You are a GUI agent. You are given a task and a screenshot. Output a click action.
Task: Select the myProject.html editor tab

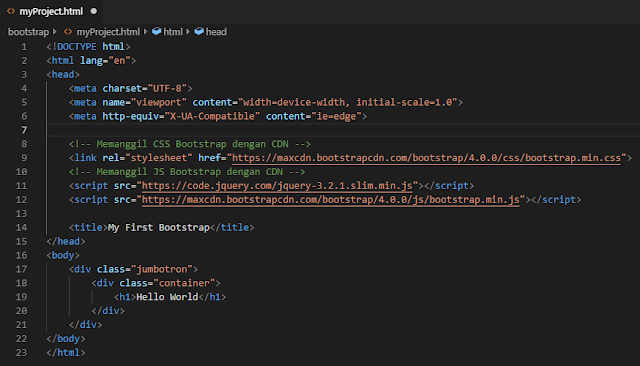(51, 11)
